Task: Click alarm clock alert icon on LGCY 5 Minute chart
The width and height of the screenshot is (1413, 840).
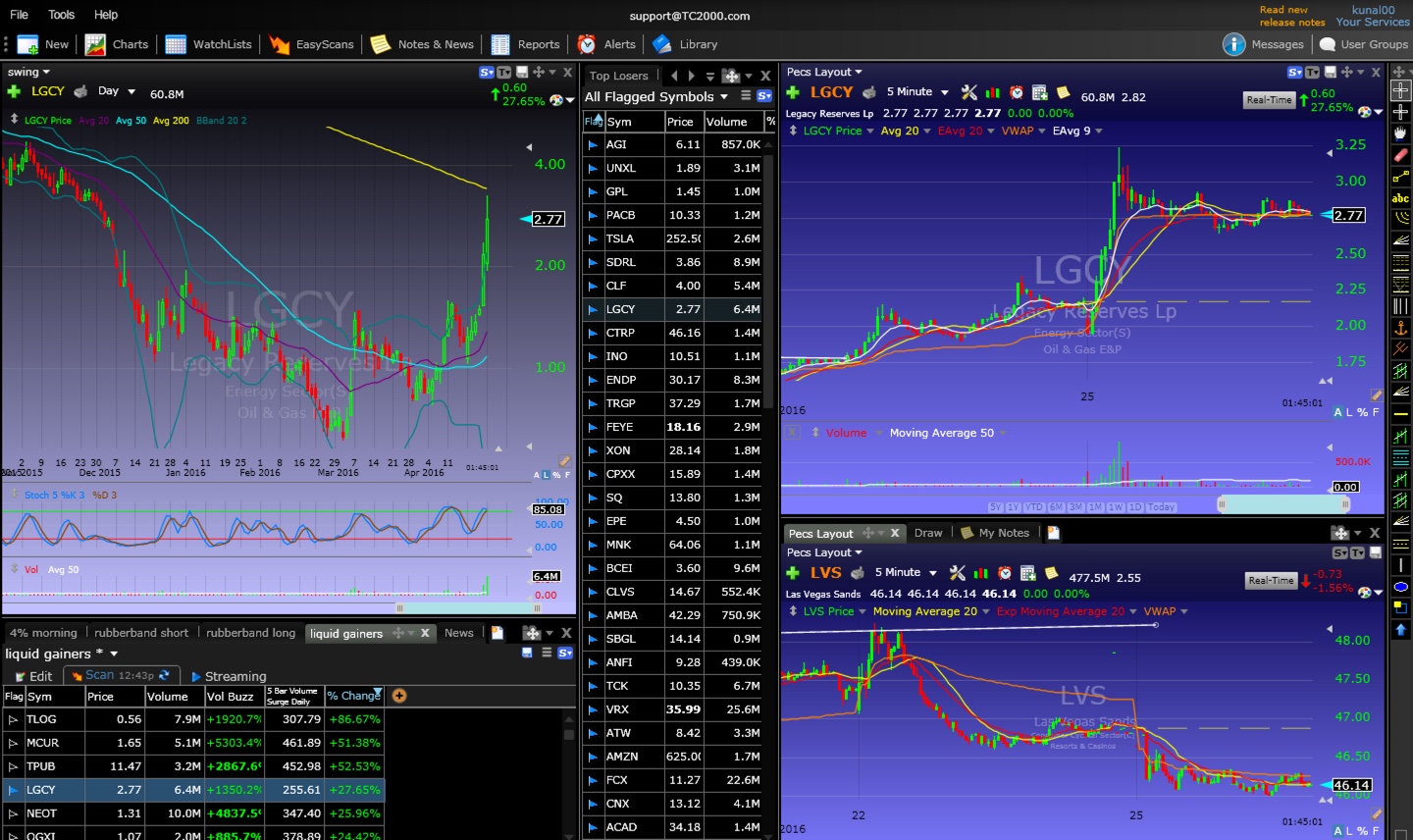Action: [1017, 92]
